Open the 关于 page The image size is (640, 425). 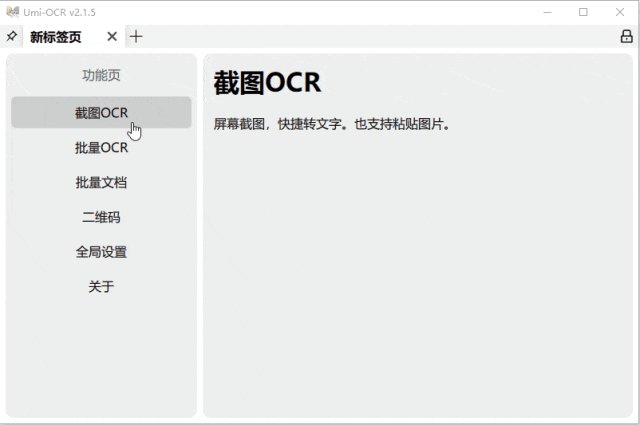click(101, 287)
